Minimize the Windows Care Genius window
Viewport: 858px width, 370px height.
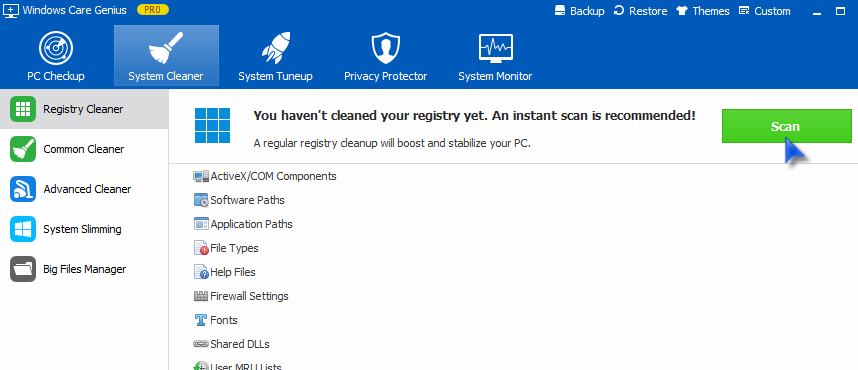(x=818, y=12)
